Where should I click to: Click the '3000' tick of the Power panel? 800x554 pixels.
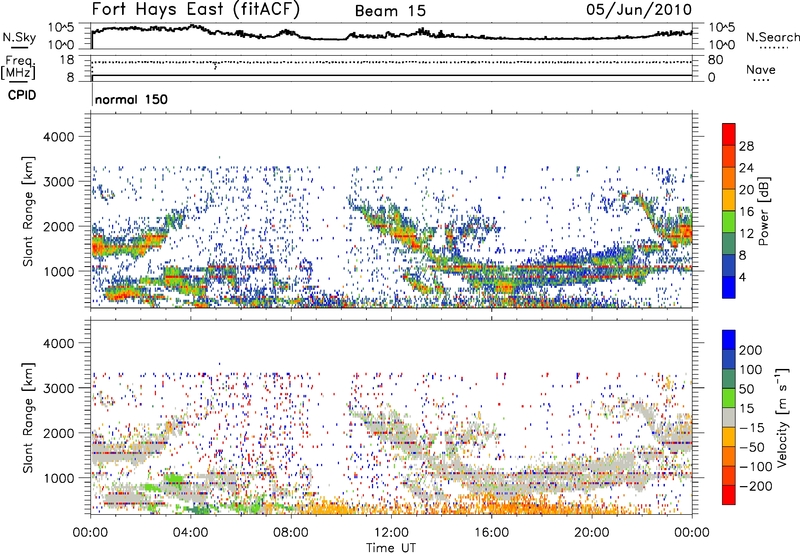(x=59, y=182)
